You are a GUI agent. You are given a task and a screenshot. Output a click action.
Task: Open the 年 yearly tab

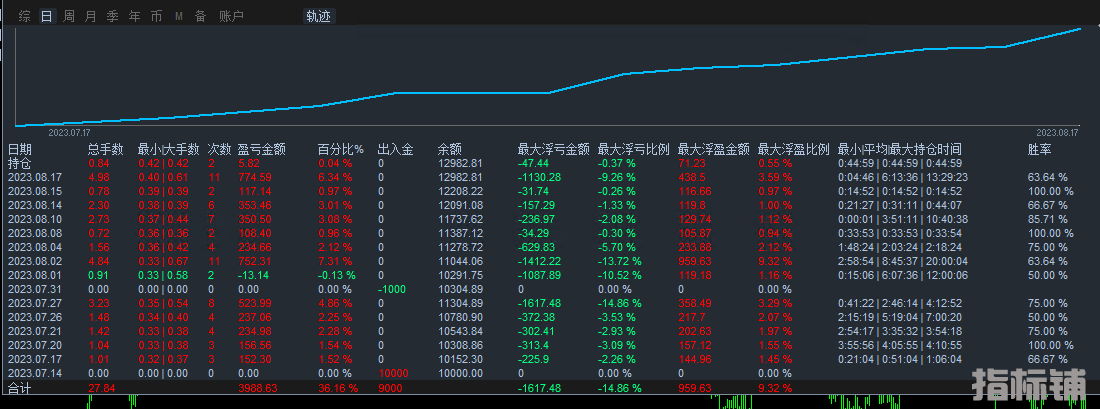[134, 16]
